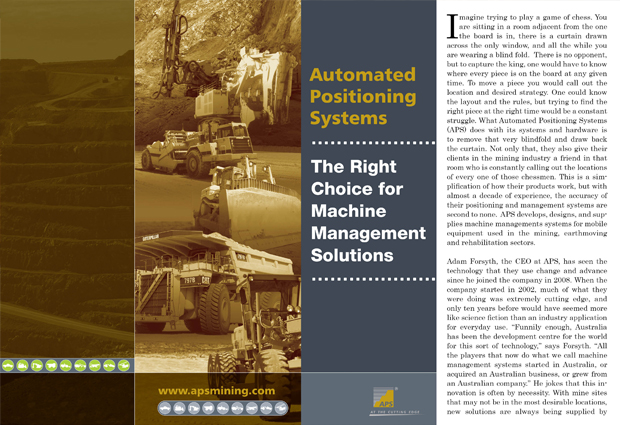
Task: Click the paragraph starting "Adam Forsyth, the CEO"
Action: click(527, 336)
